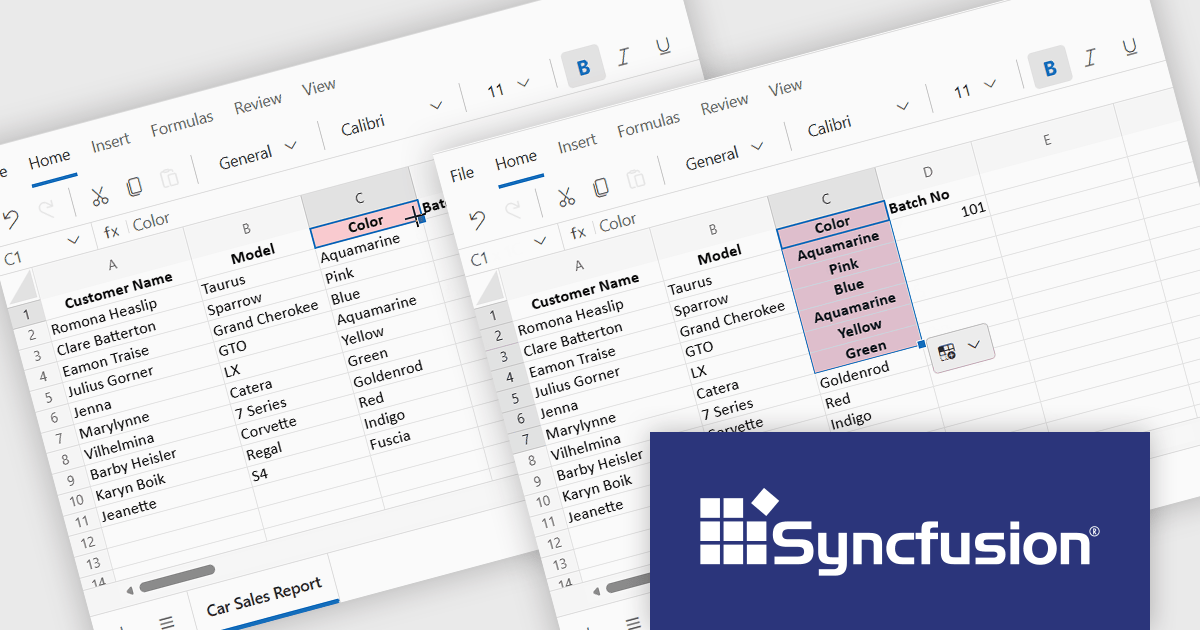The width and height of the screenshot is (1200, 630).
Task: Open Insert tab in right window
Action: [577, 145]
